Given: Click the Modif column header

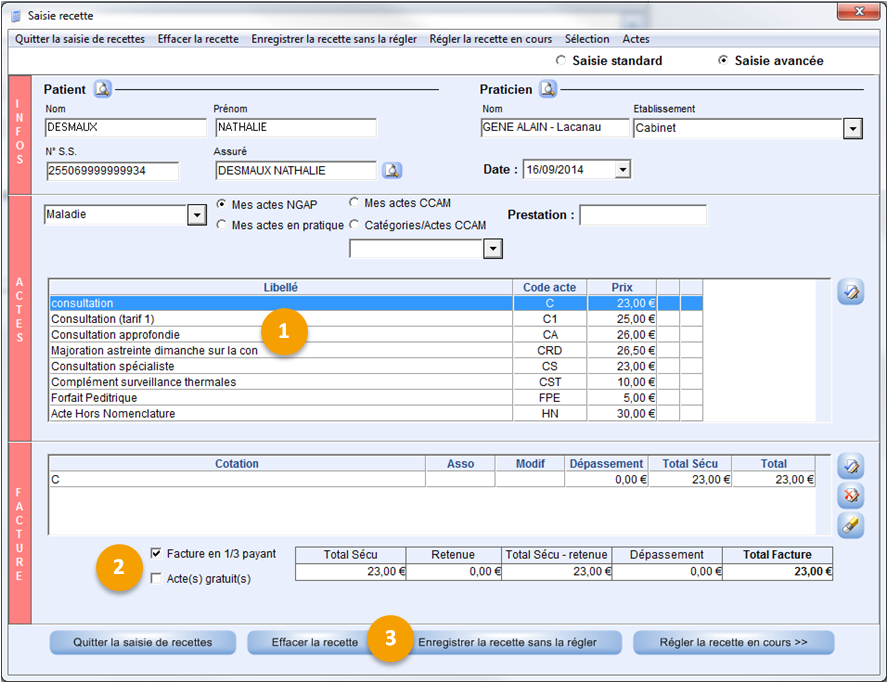Looking at the screenshot, I should [x=530, y=463].
